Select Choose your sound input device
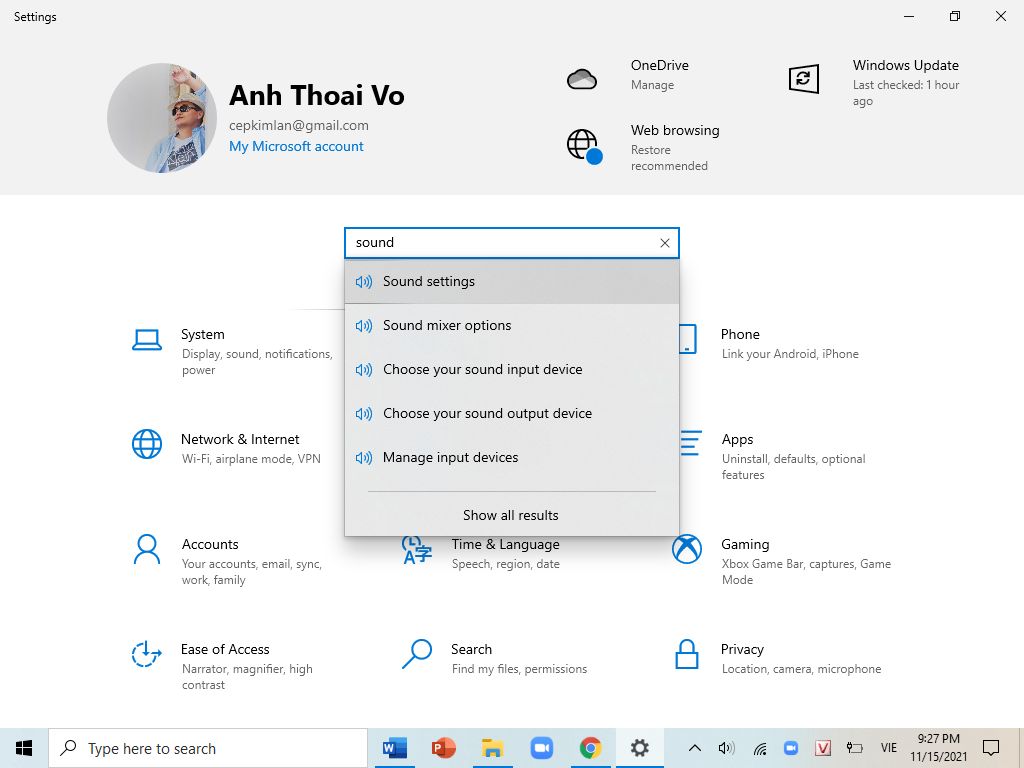Image resolution: width=1024 pixels, height=768 pixels. [x=512, y=370]
